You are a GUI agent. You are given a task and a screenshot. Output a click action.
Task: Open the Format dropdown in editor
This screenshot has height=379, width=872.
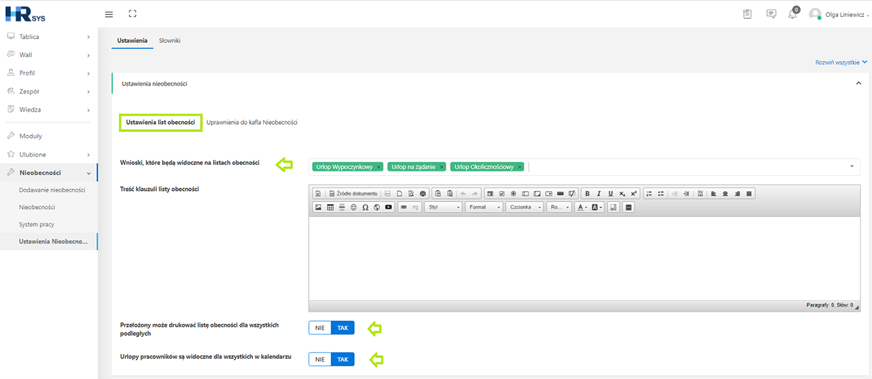[484, 207]
